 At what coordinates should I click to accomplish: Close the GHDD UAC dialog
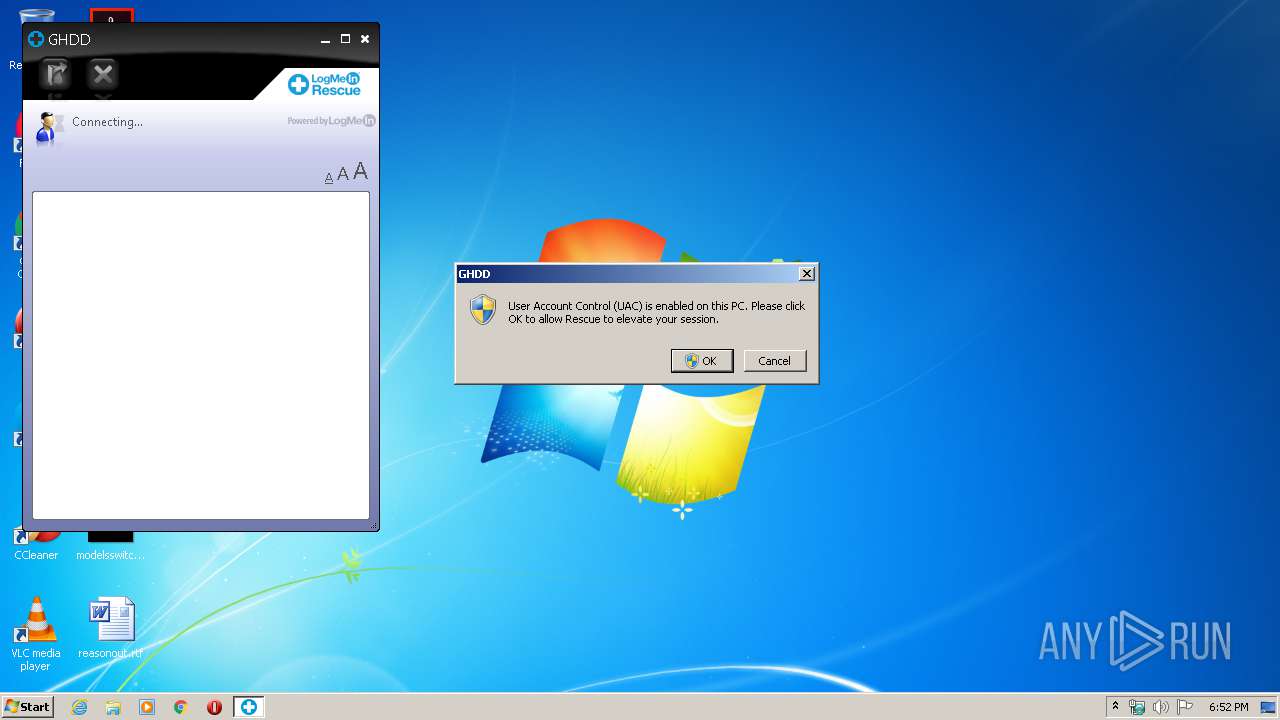pos(807,274)
